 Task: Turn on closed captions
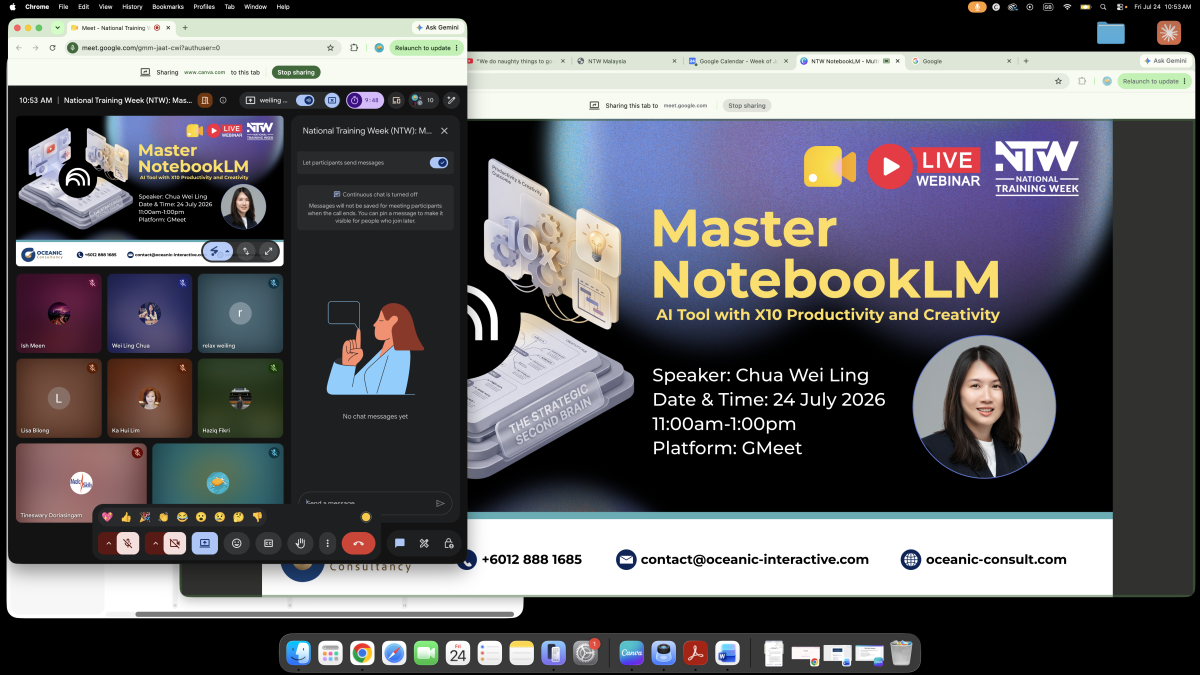[x=268, y=543]
